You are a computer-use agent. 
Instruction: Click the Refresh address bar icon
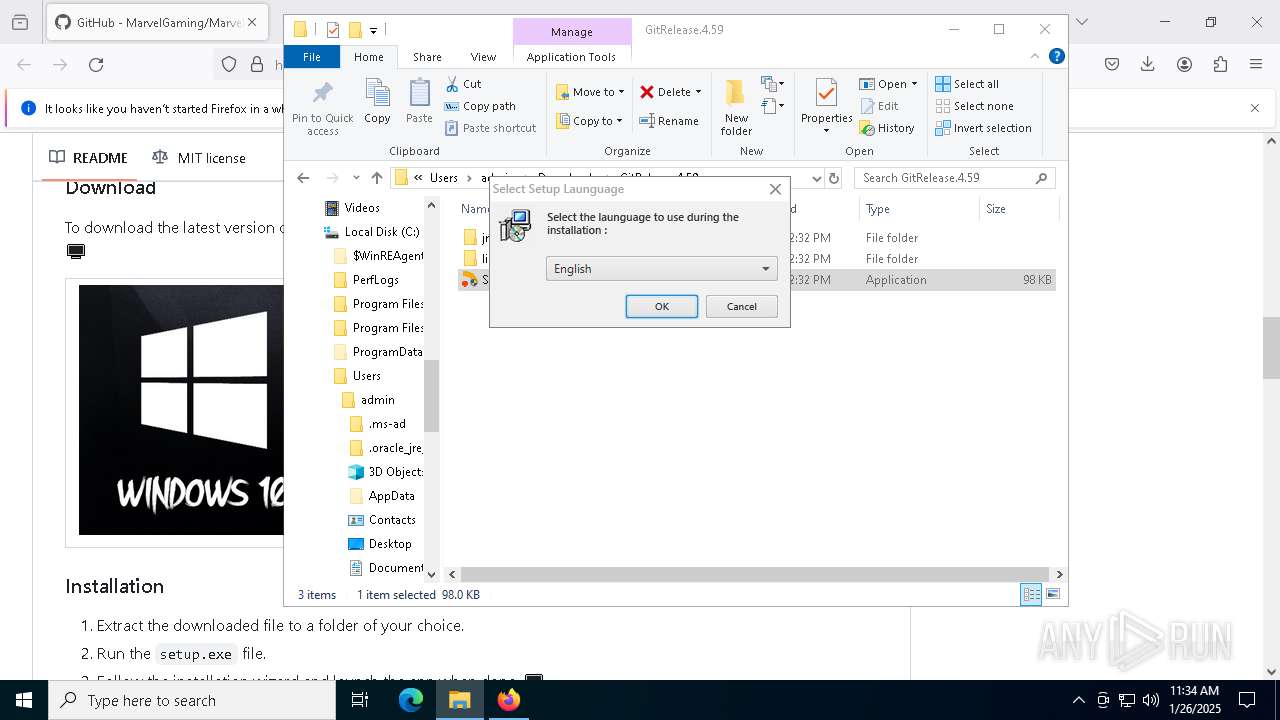tap(834, 178)
